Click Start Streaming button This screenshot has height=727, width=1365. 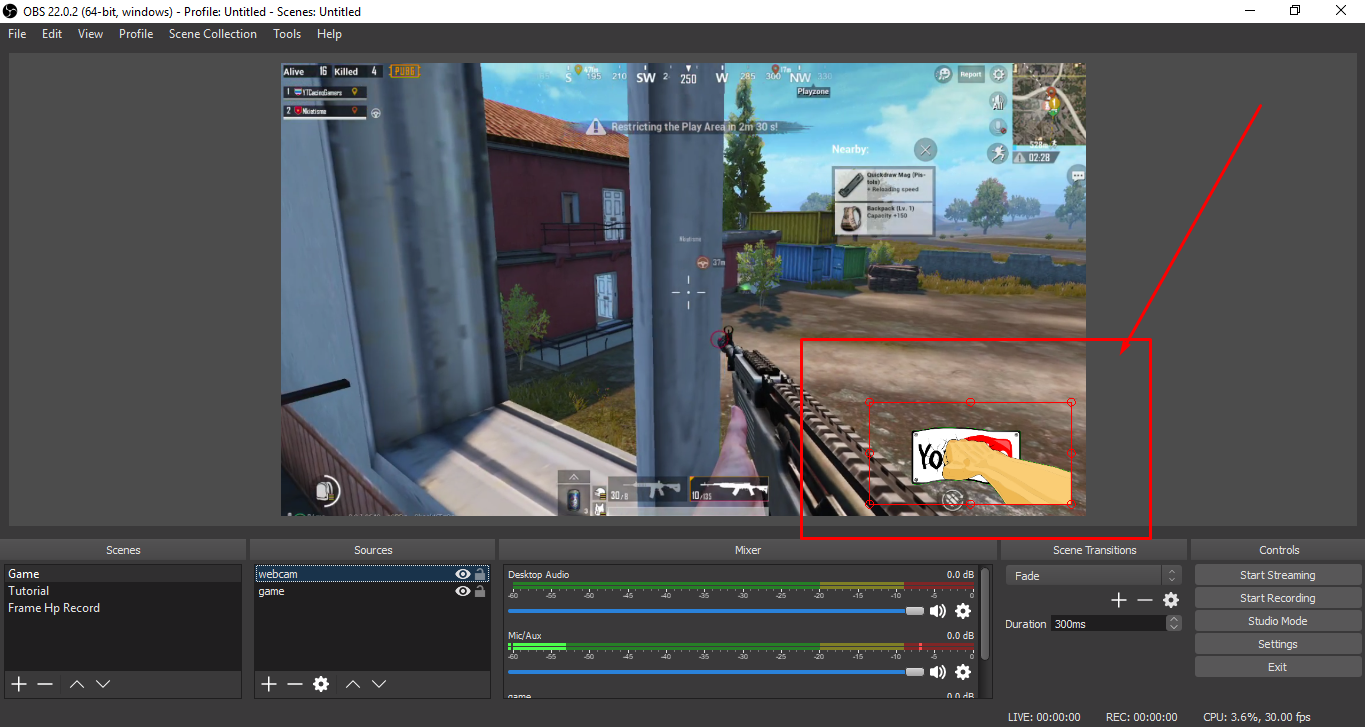click(x=1277, y=575)
